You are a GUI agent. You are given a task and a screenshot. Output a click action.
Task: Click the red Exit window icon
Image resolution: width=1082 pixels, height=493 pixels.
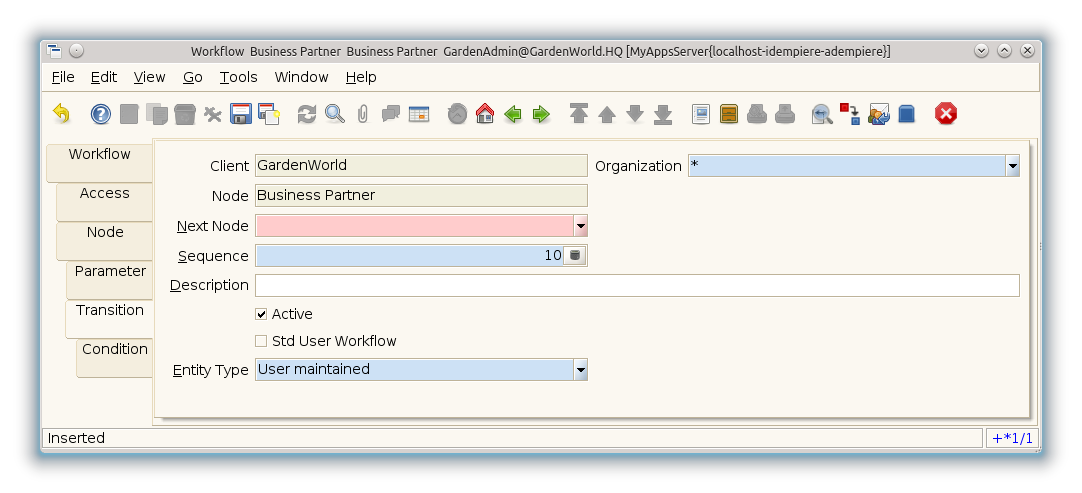945,114
